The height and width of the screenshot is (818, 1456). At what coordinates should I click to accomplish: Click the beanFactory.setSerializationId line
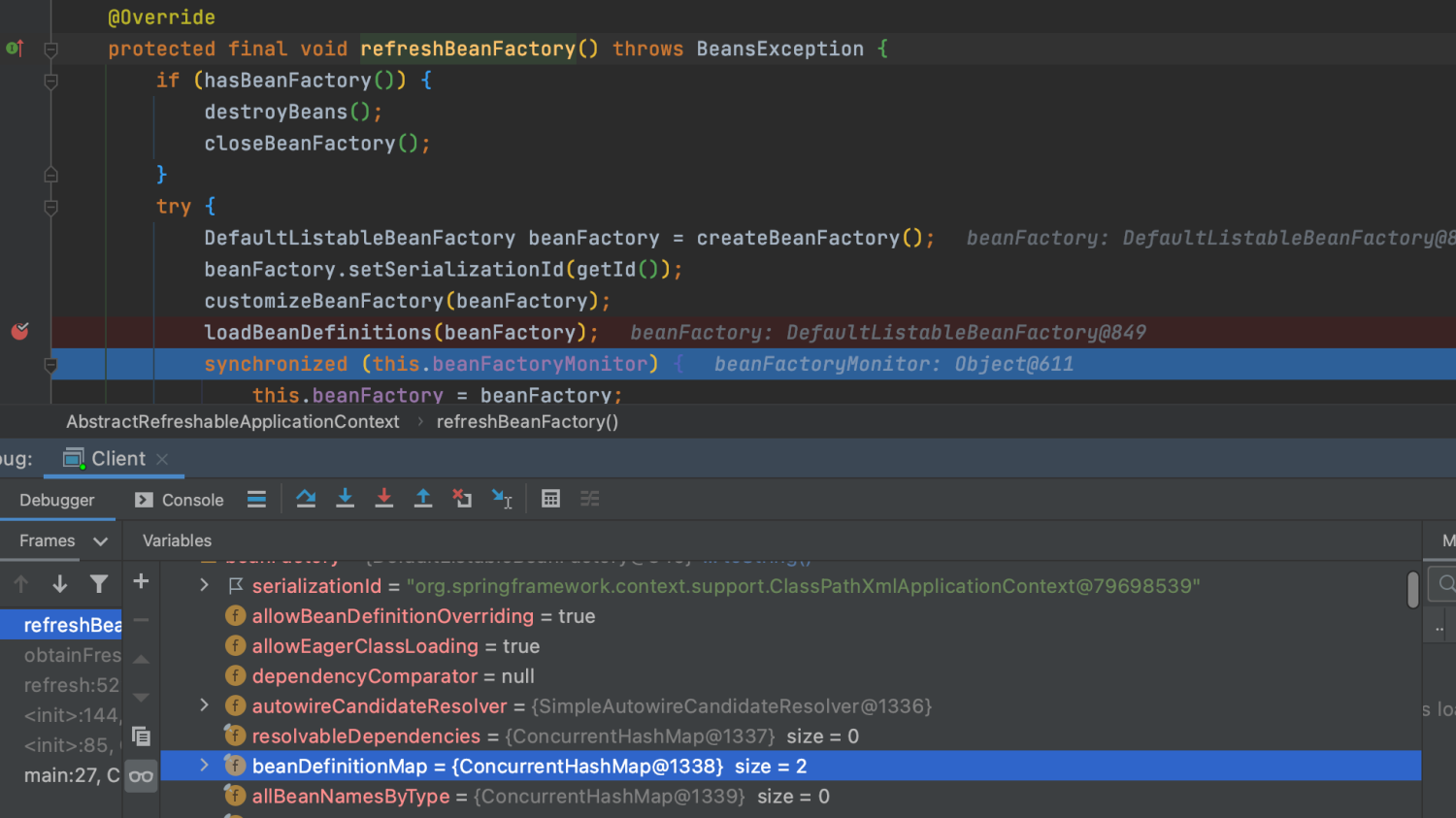pyautogui.click(x=444, y=269)
